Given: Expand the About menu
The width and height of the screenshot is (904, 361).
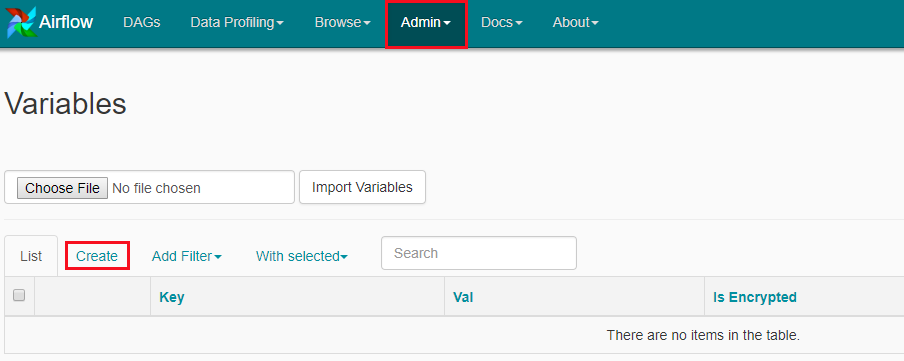Looking at the screenshot, I should pos(575,22).
